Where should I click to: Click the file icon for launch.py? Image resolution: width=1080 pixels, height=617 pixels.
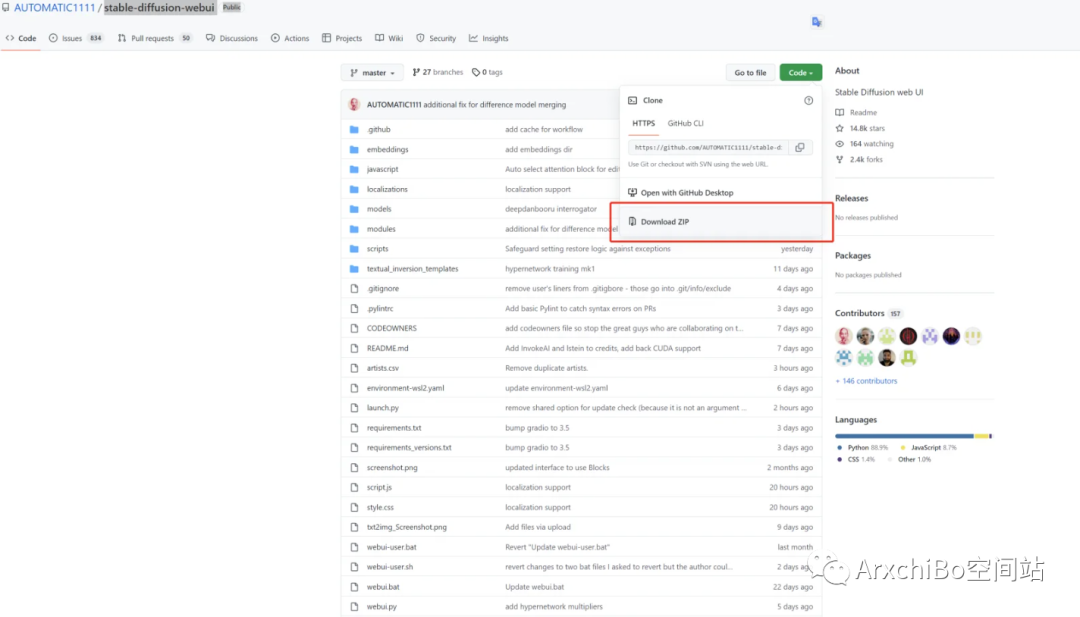pos(354,408)
